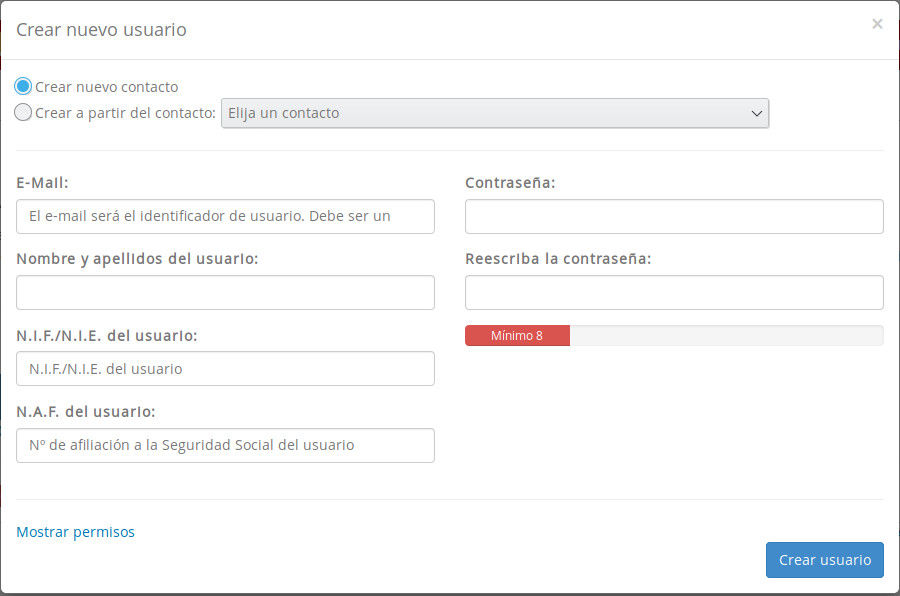Click inside the E-Mail input field
This screenshot has height=596, width=900.
tap(225, 216)
